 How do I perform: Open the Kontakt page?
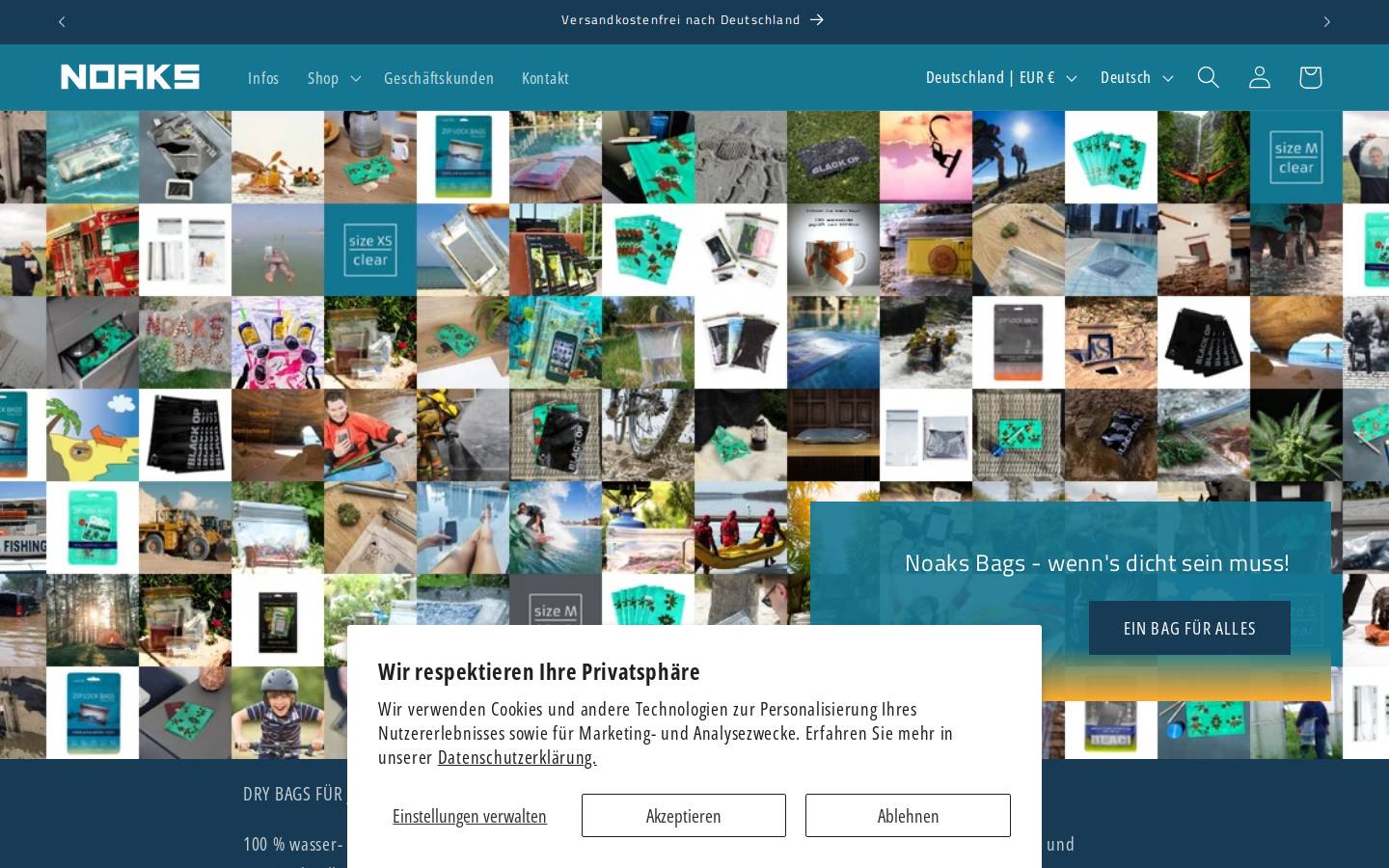coord(545,78)
